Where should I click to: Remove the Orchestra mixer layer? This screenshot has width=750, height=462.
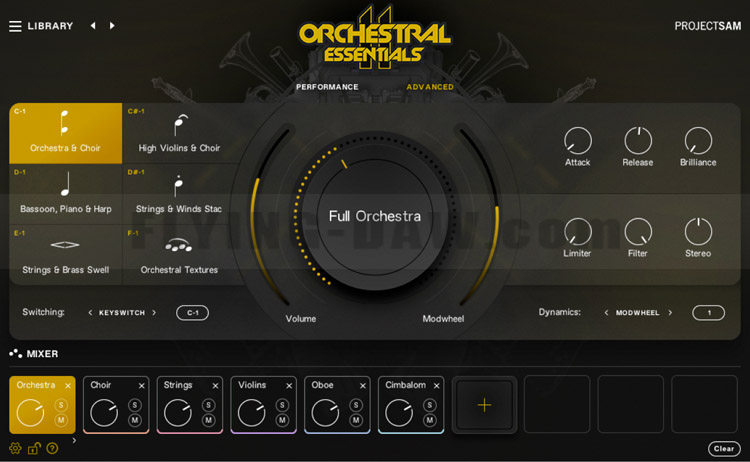[68, 386]
